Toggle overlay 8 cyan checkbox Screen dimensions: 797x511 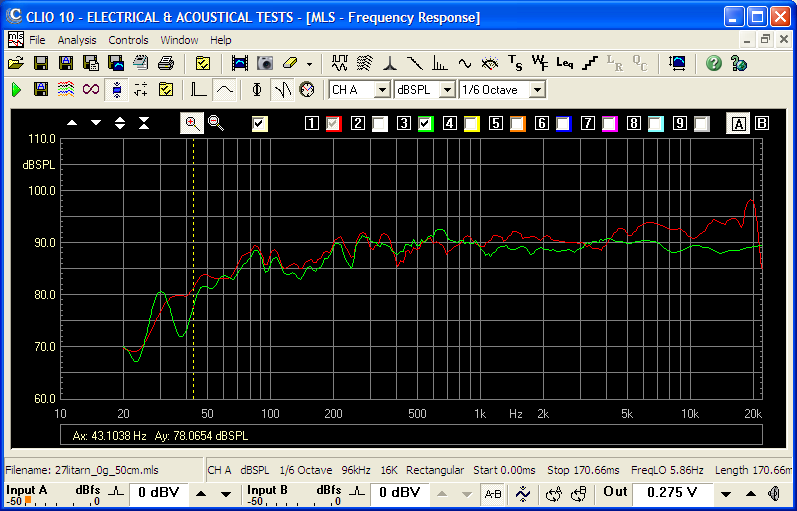pos(655,124)
